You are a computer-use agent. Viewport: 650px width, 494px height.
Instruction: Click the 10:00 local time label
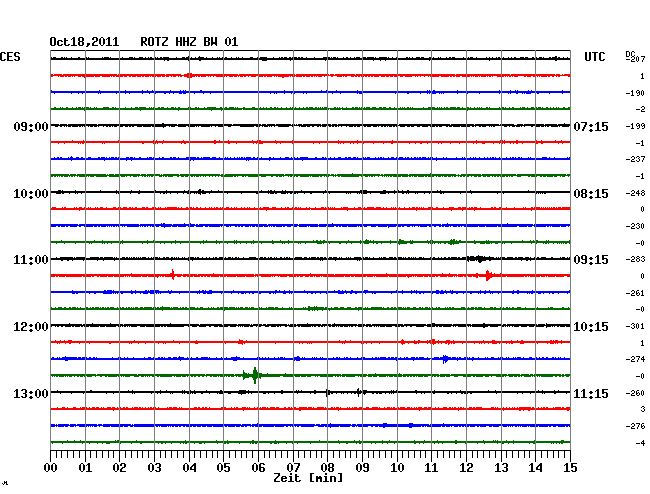click(31, 194)
